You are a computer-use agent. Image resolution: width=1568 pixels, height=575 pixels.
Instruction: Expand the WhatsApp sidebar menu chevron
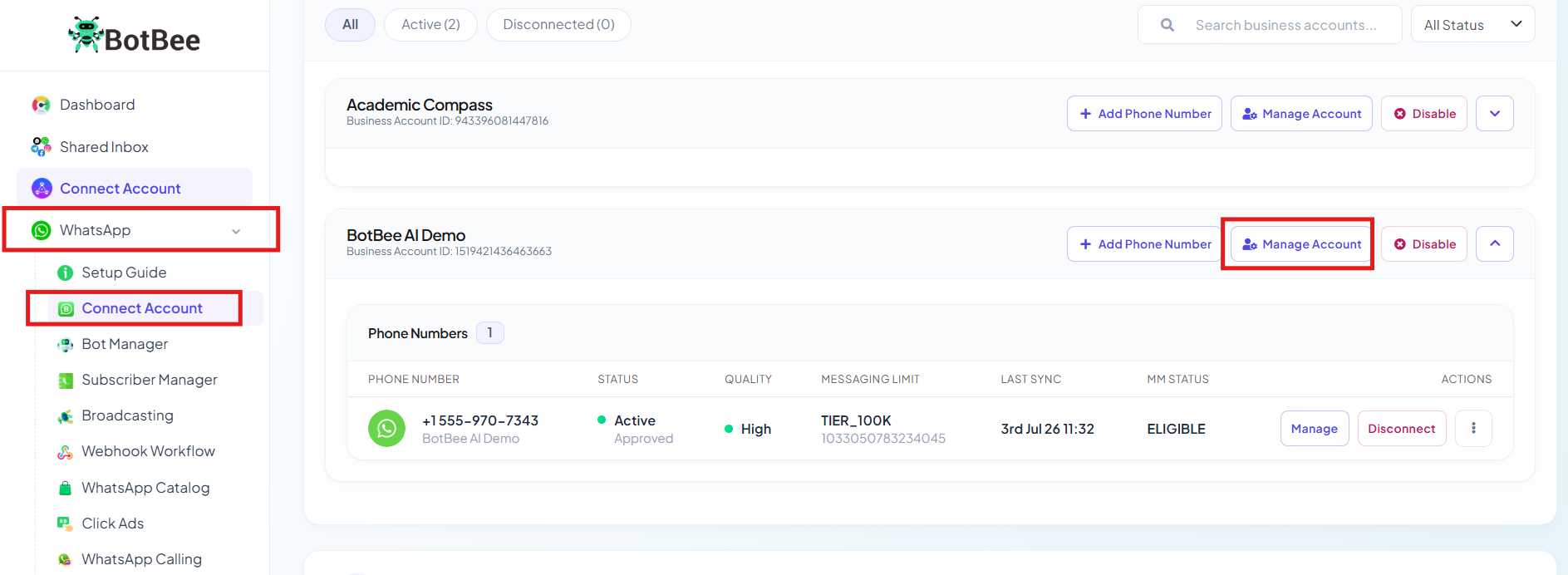[x=236, y=231]
